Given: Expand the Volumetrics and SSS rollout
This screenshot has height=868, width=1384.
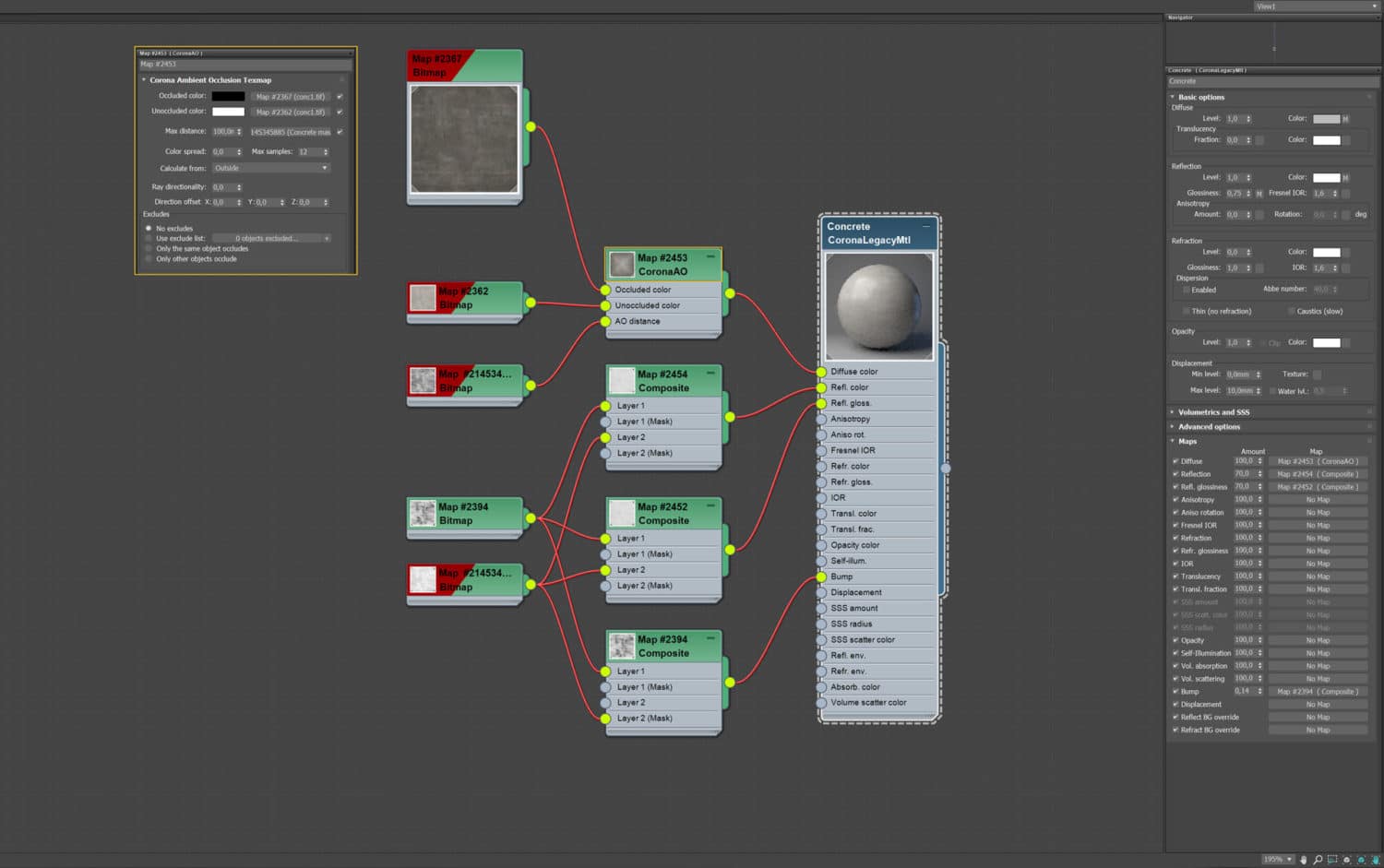Looking at the screenshot, I should (x=1214, y=412).
